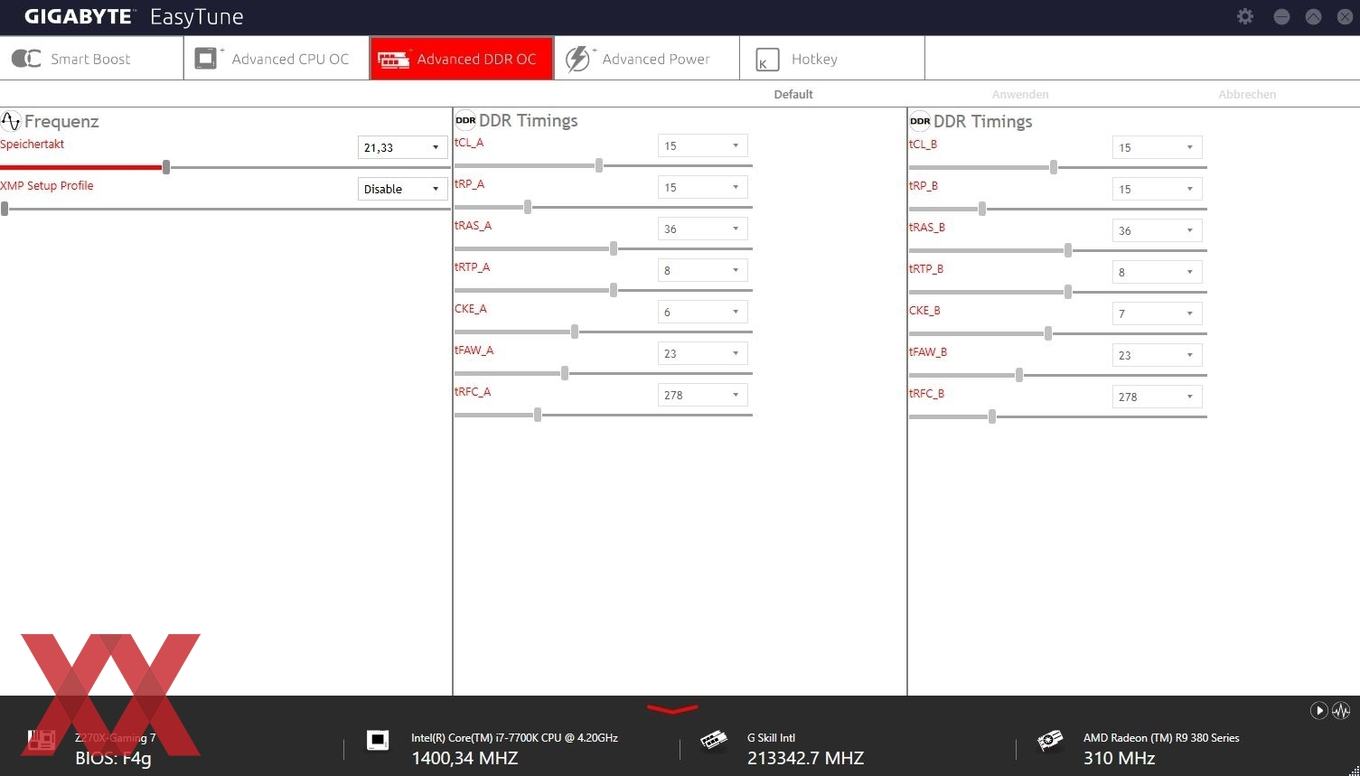Click the Abbrechen button
The height and width of the screenshot is (776, 1360).
click(1247, 94)
